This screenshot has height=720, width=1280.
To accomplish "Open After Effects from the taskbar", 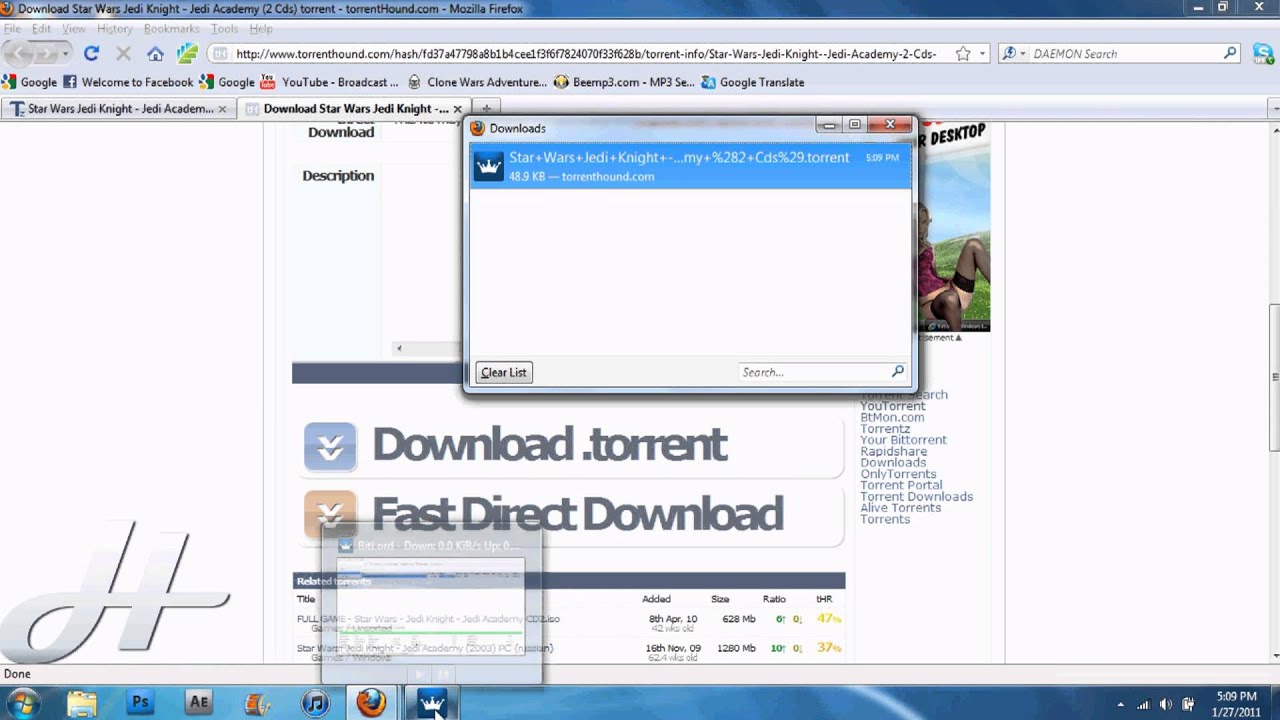I will (198, 703).
